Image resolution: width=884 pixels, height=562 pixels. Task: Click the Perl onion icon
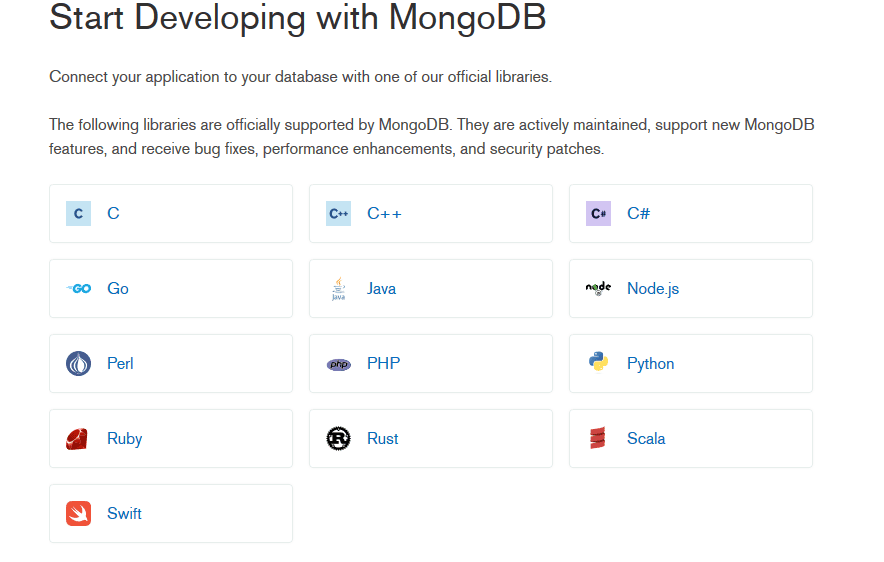pyautogui.click(x=78, y=363)
